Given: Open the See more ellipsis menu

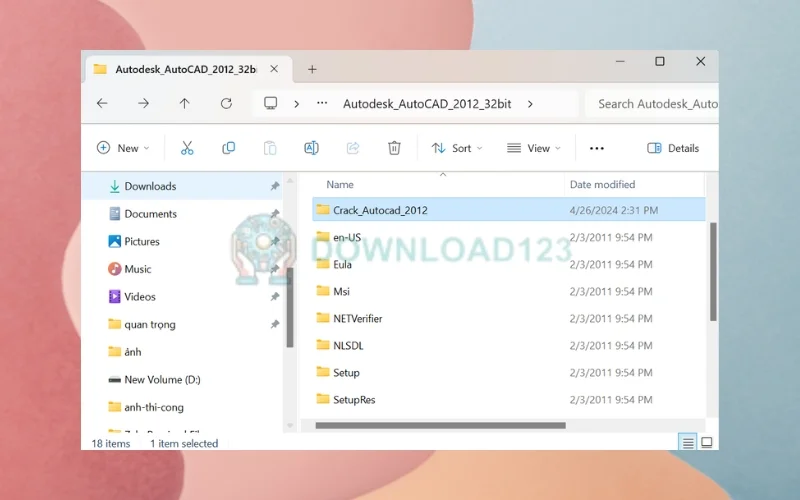Looking at the screenshot, I should pos(597,148).
